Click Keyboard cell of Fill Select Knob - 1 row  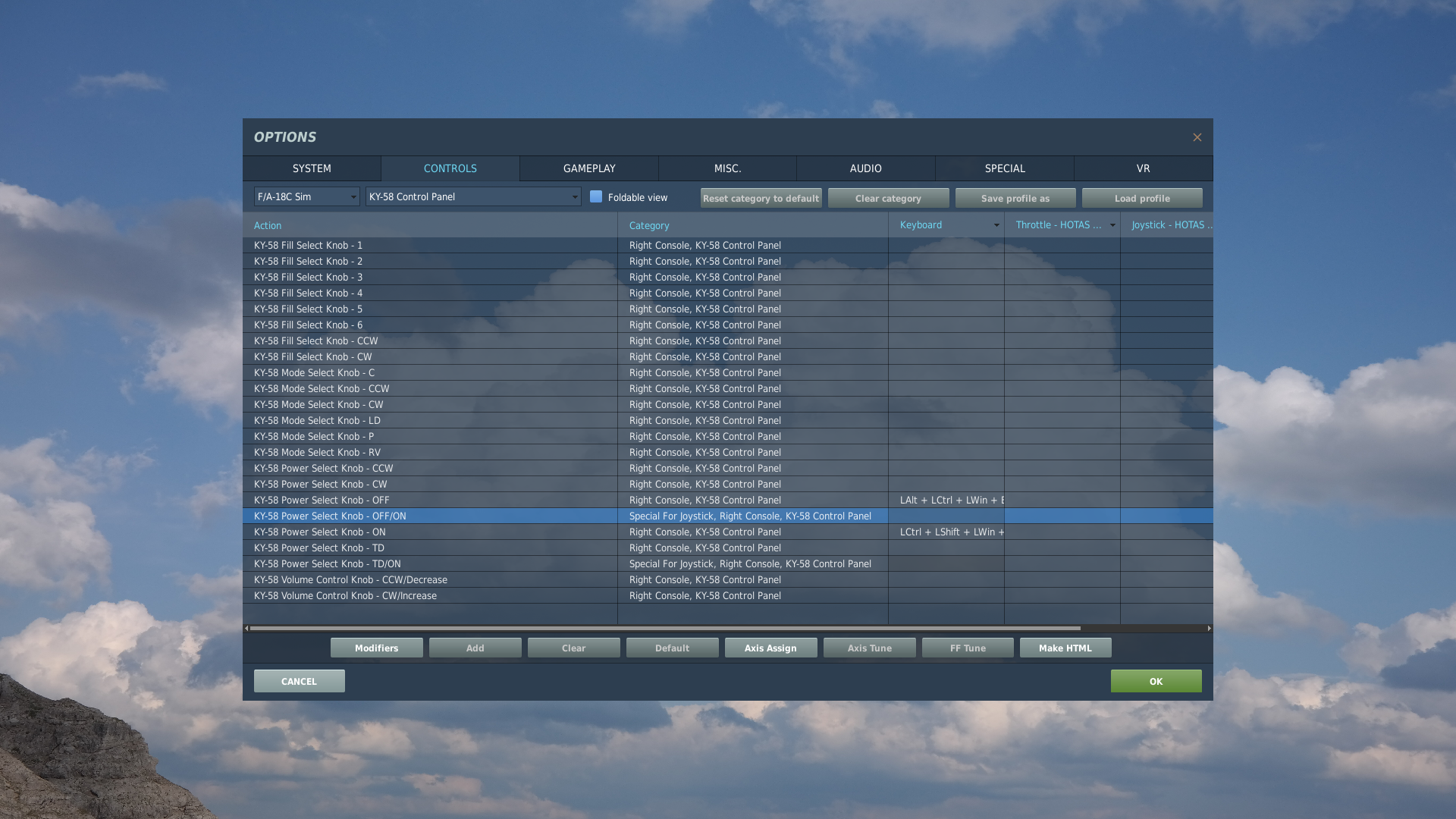click(946, 245)
